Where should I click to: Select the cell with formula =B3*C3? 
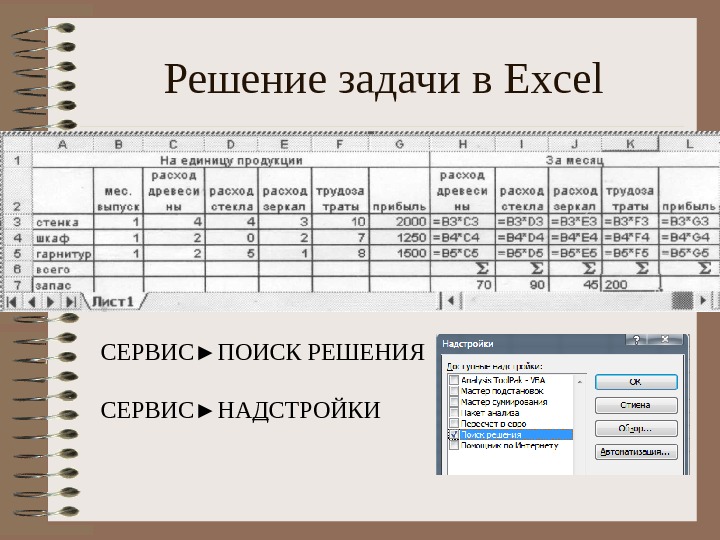462,222
